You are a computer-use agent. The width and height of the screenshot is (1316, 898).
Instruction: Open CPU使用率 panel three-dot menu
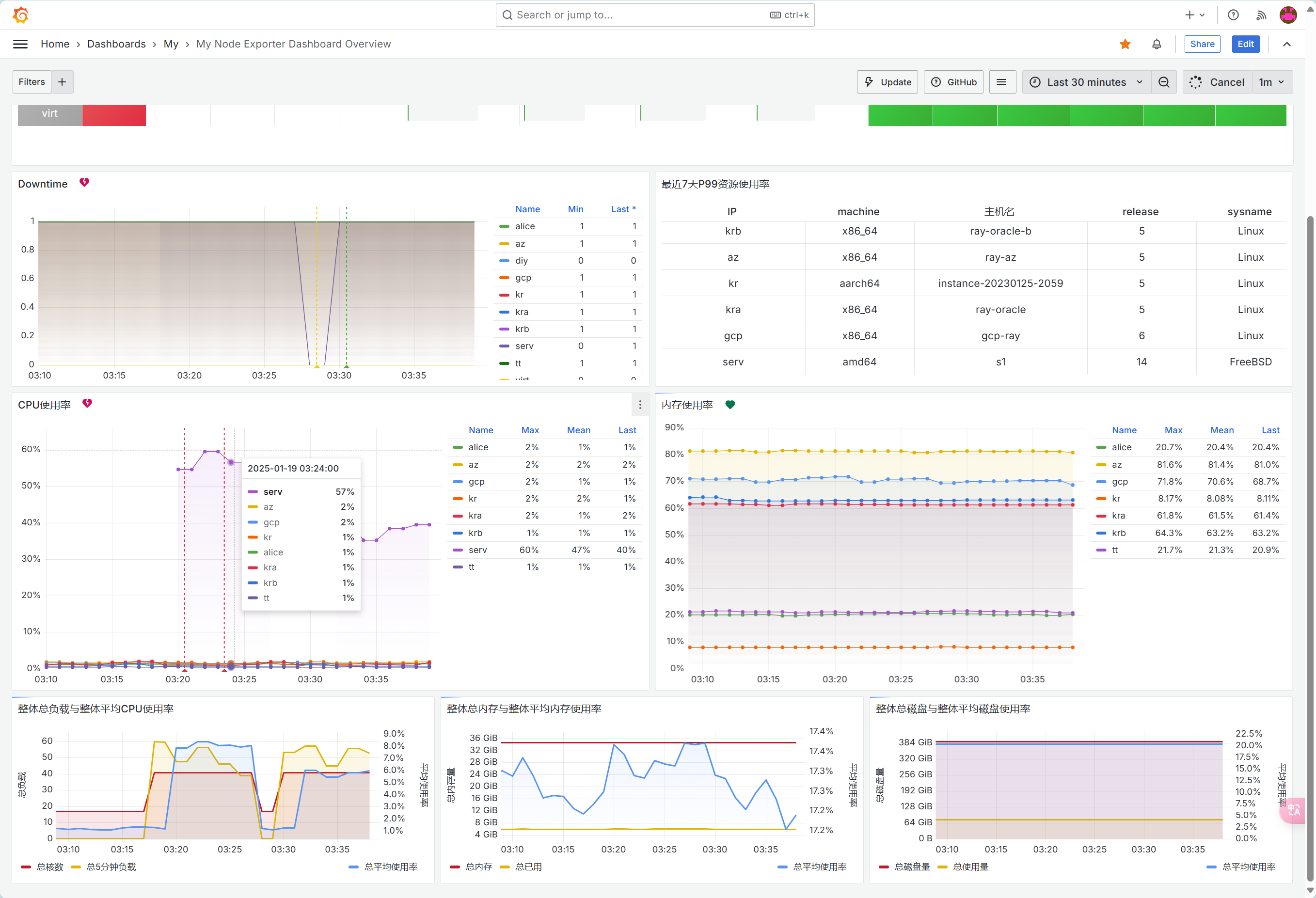click(640, 405)
